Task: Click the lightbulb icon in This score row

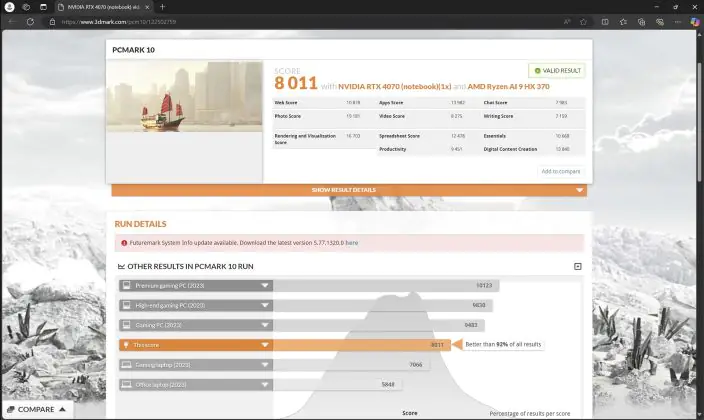Action: (x=126, y=345)
